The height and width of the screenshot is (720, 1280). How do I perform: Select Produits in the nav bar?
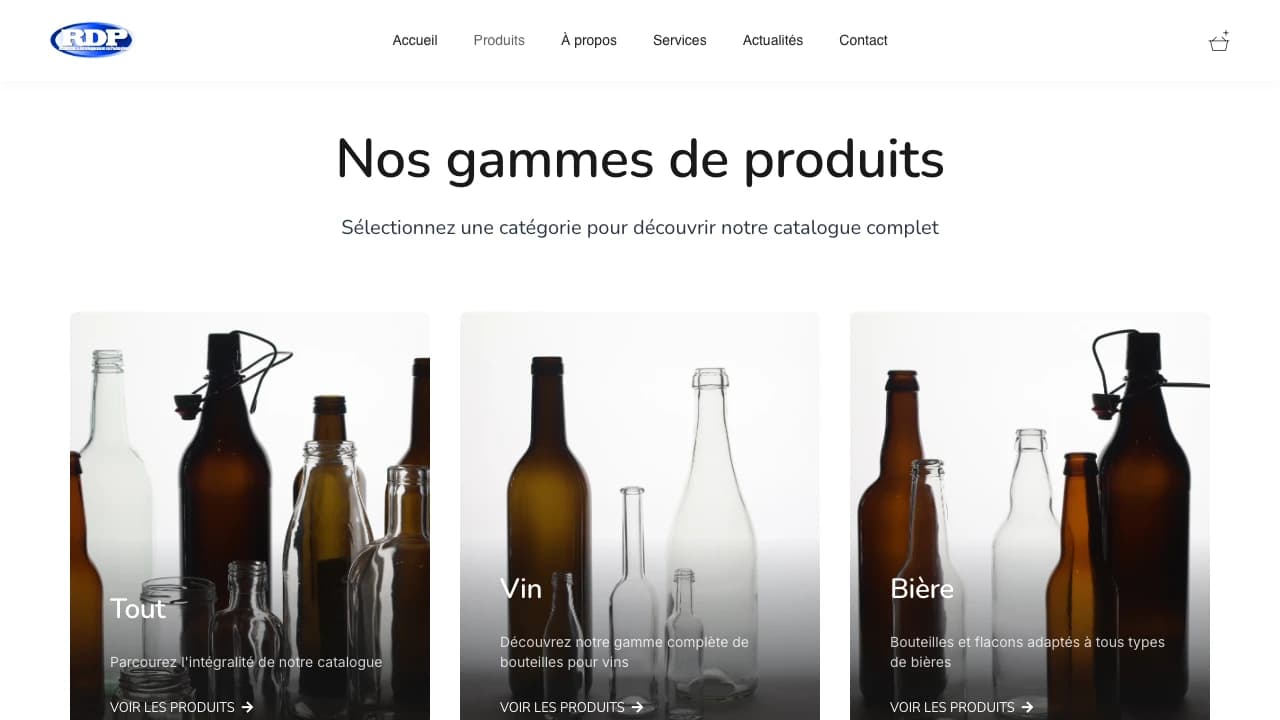coord(499,40)
